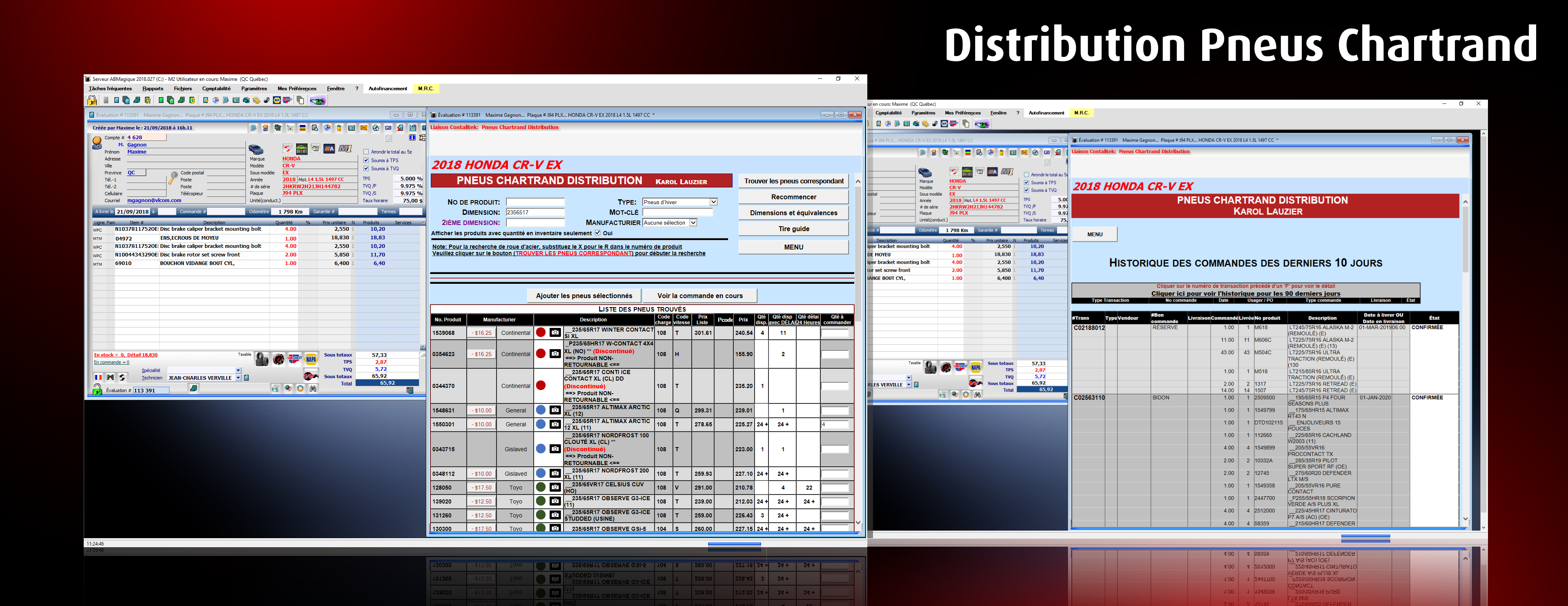Open the Rapports menu
The height and width of the screenshot is (606, 1568).
tap(153, 89)
